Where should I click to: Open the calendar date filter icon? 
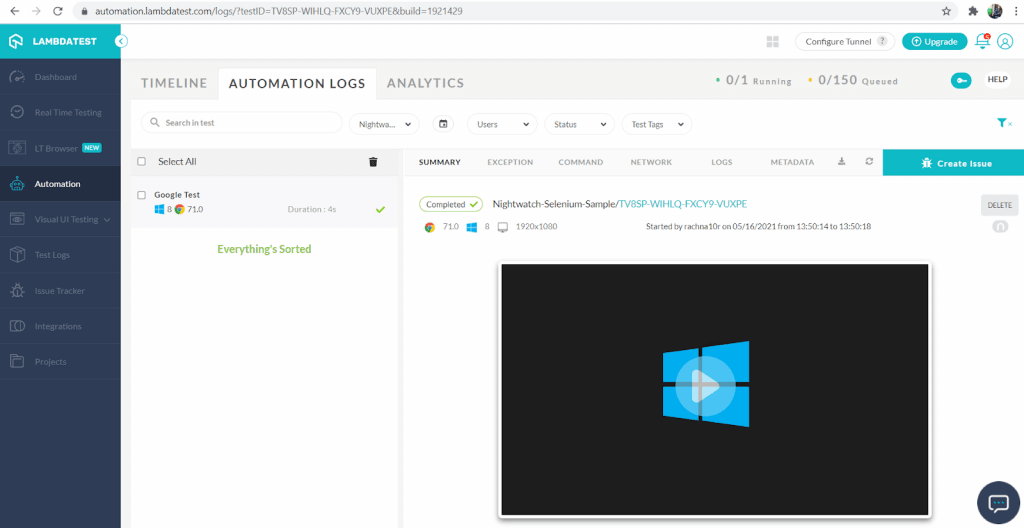[x=444, y=124]
